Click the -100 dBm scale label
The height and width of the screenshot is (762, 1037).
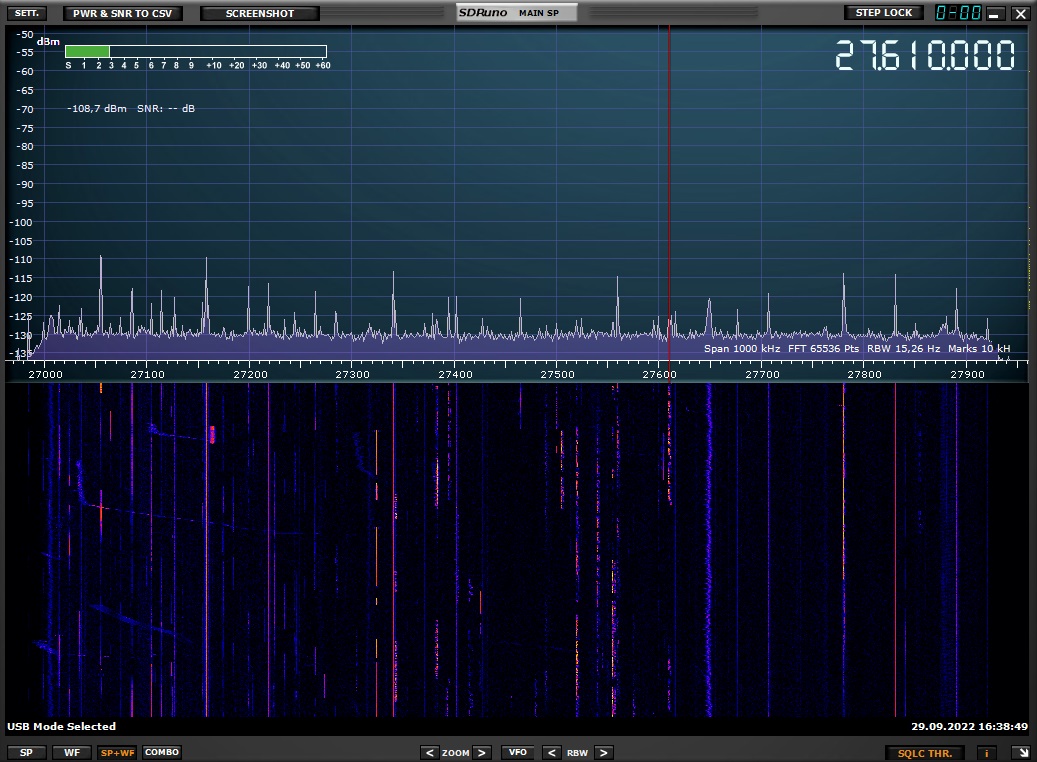21,222
